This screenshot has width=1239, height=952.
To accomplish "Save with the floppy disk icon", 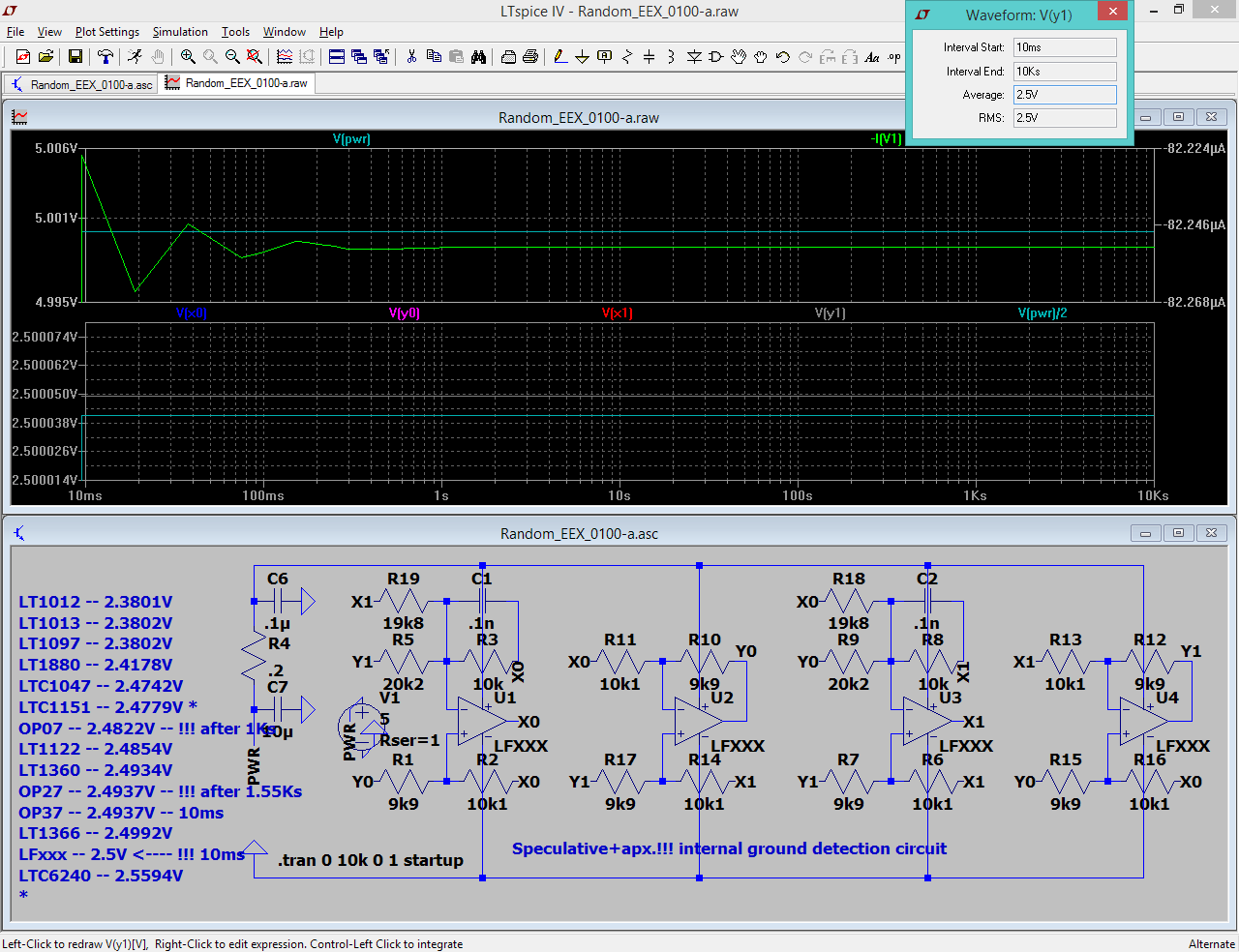I will 75,57.
